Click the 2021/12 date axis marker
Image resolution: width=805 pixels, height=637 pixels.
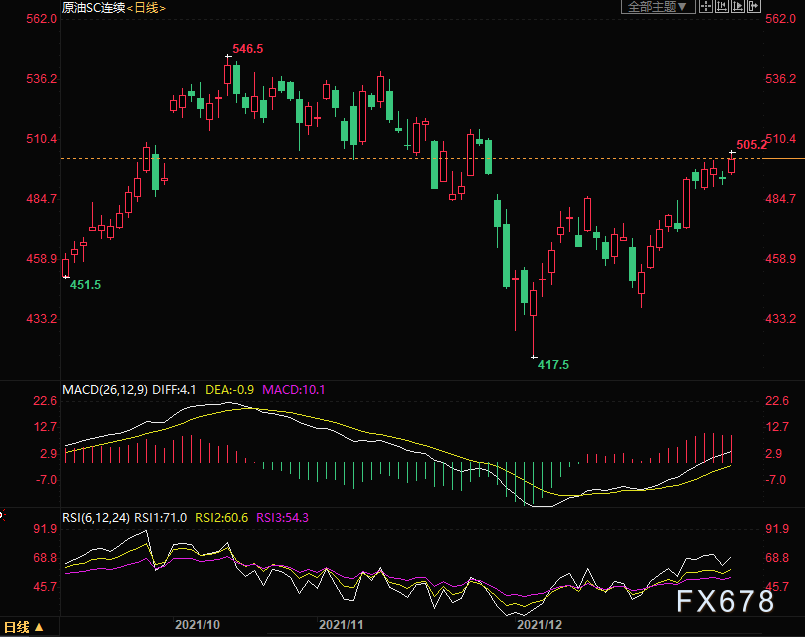coord(539,625)
